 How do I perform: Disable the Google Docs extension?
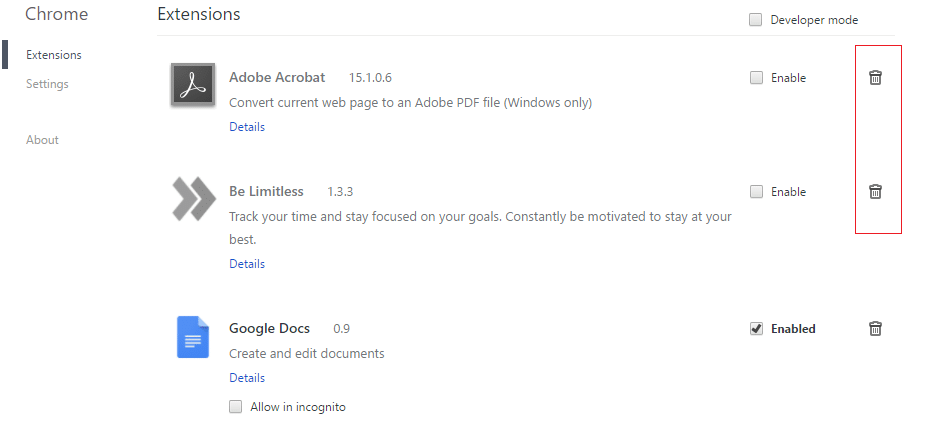point(757,329)
